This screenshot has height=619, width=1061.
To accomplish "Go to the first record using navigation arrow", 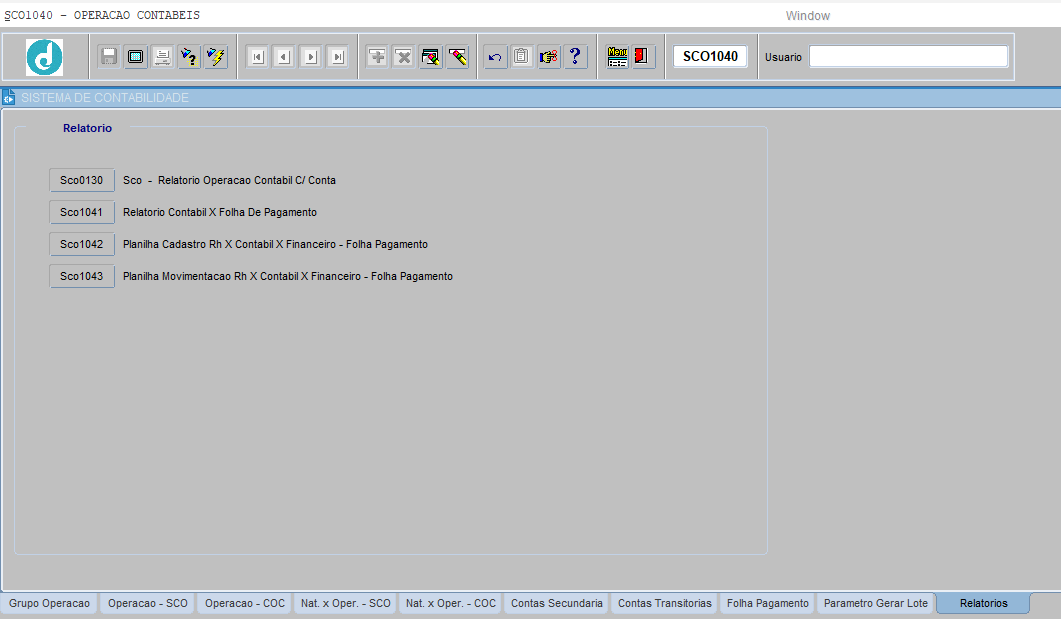I will [257, 57].
